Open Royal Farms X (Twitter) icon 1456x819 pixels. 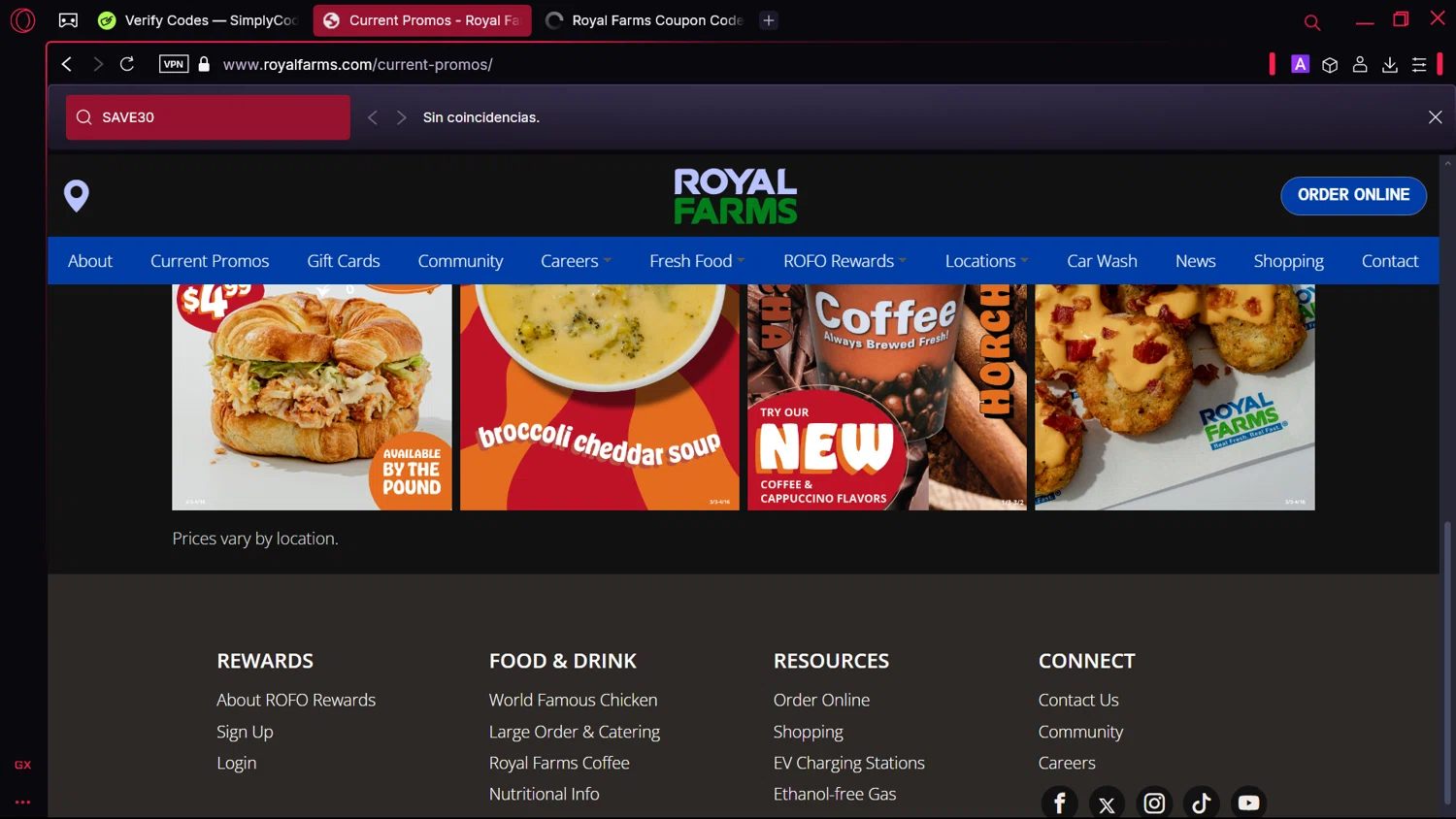1107,803
